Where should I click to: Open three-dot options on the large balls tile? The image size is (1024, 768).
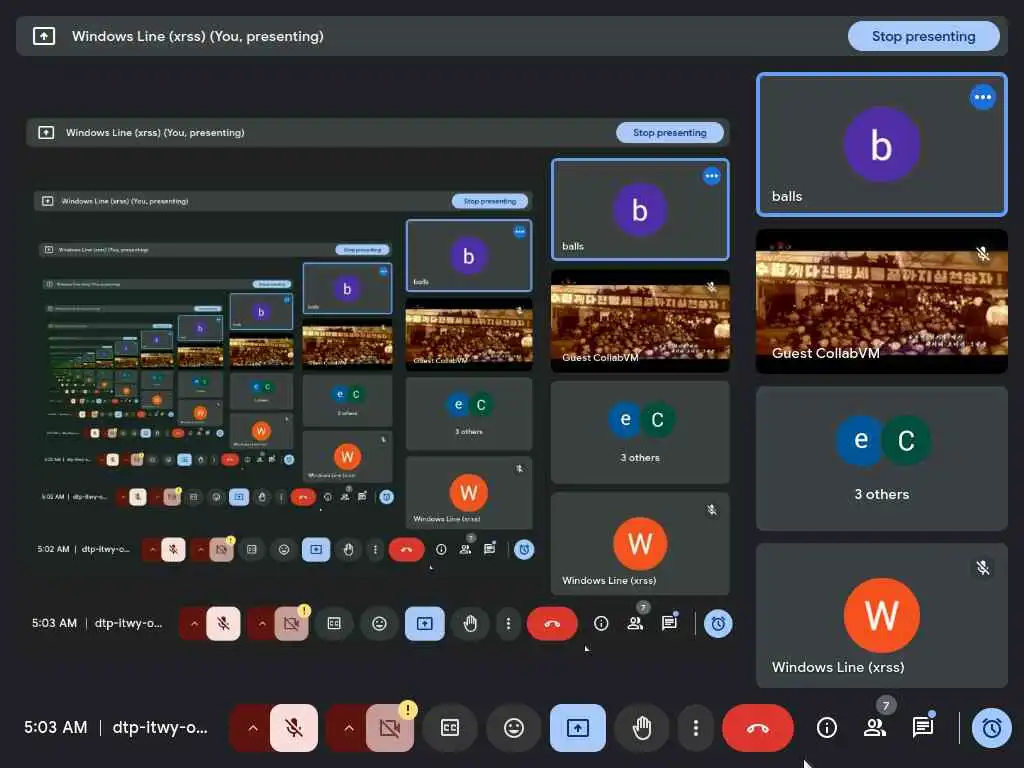pyautogui.click(x=982, y=97)
